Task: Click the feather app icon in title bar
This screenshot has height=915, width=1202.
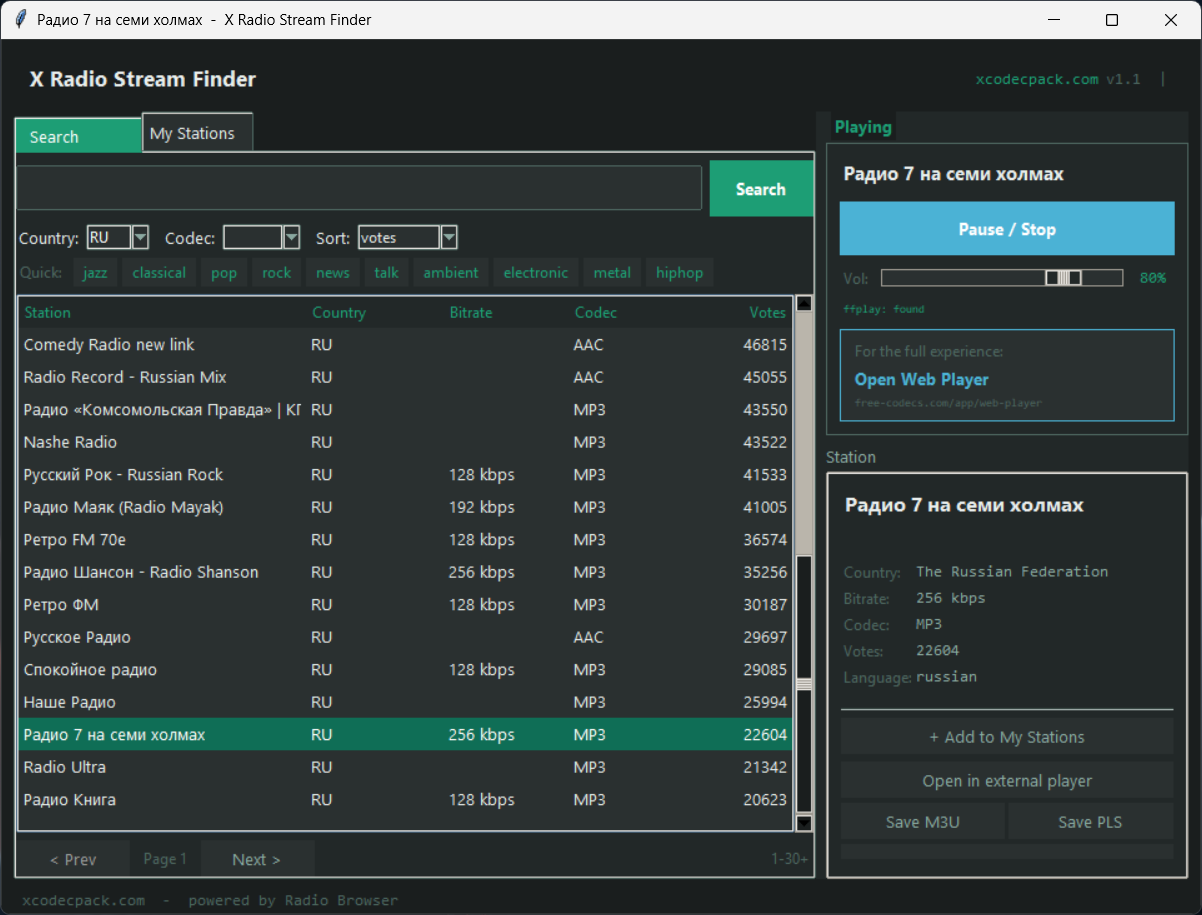Action: (x=20, y=20)
